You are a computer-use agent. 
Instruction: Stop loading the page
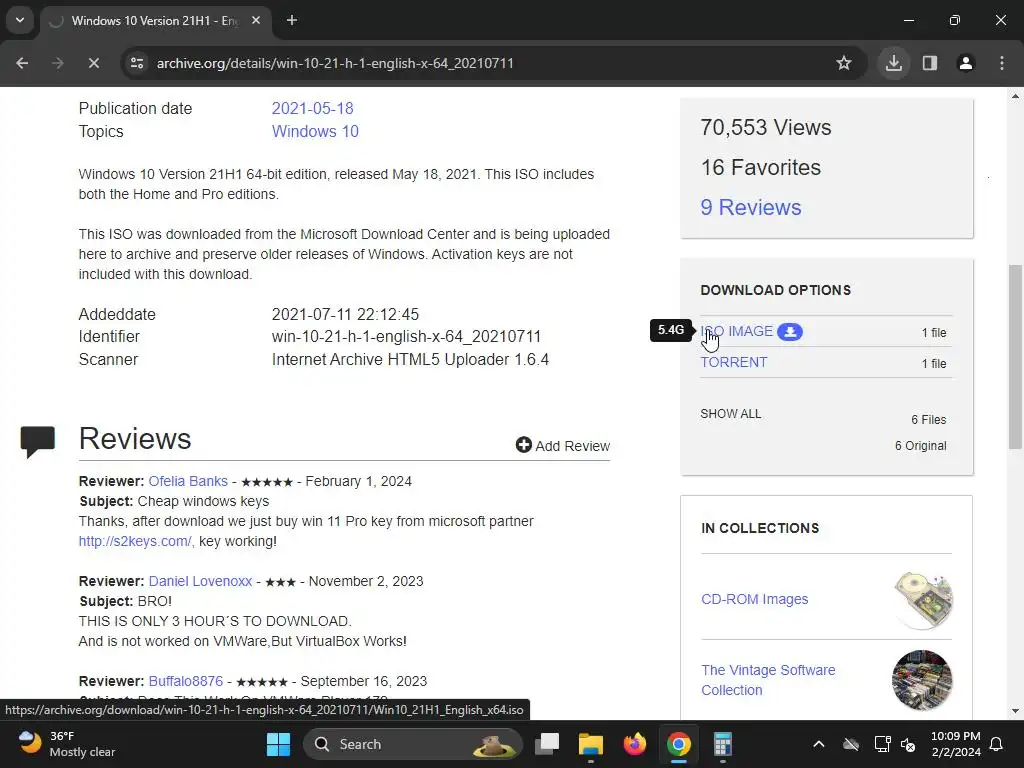(x=93, y=63)
